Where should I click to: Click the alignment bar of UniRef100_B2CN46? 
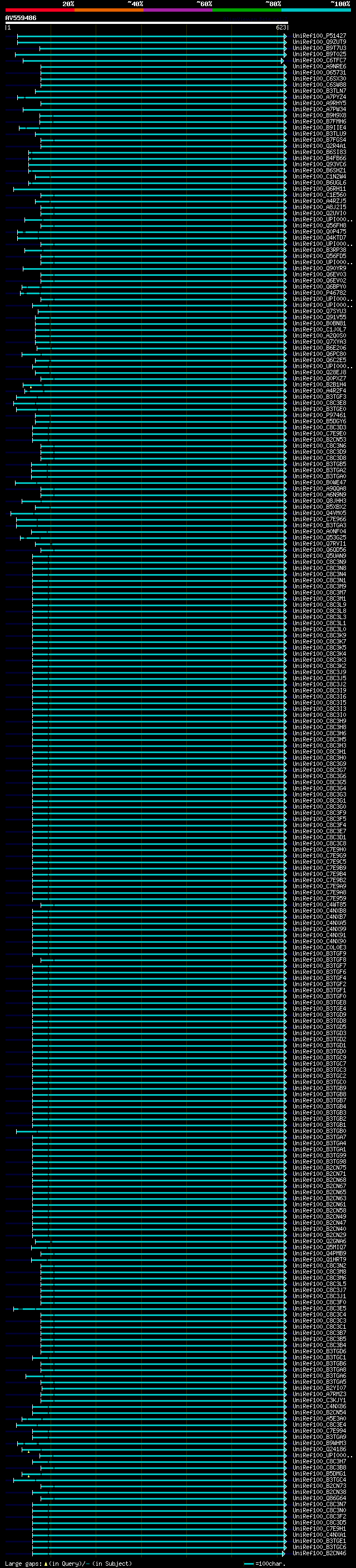tap(160, 1554)
